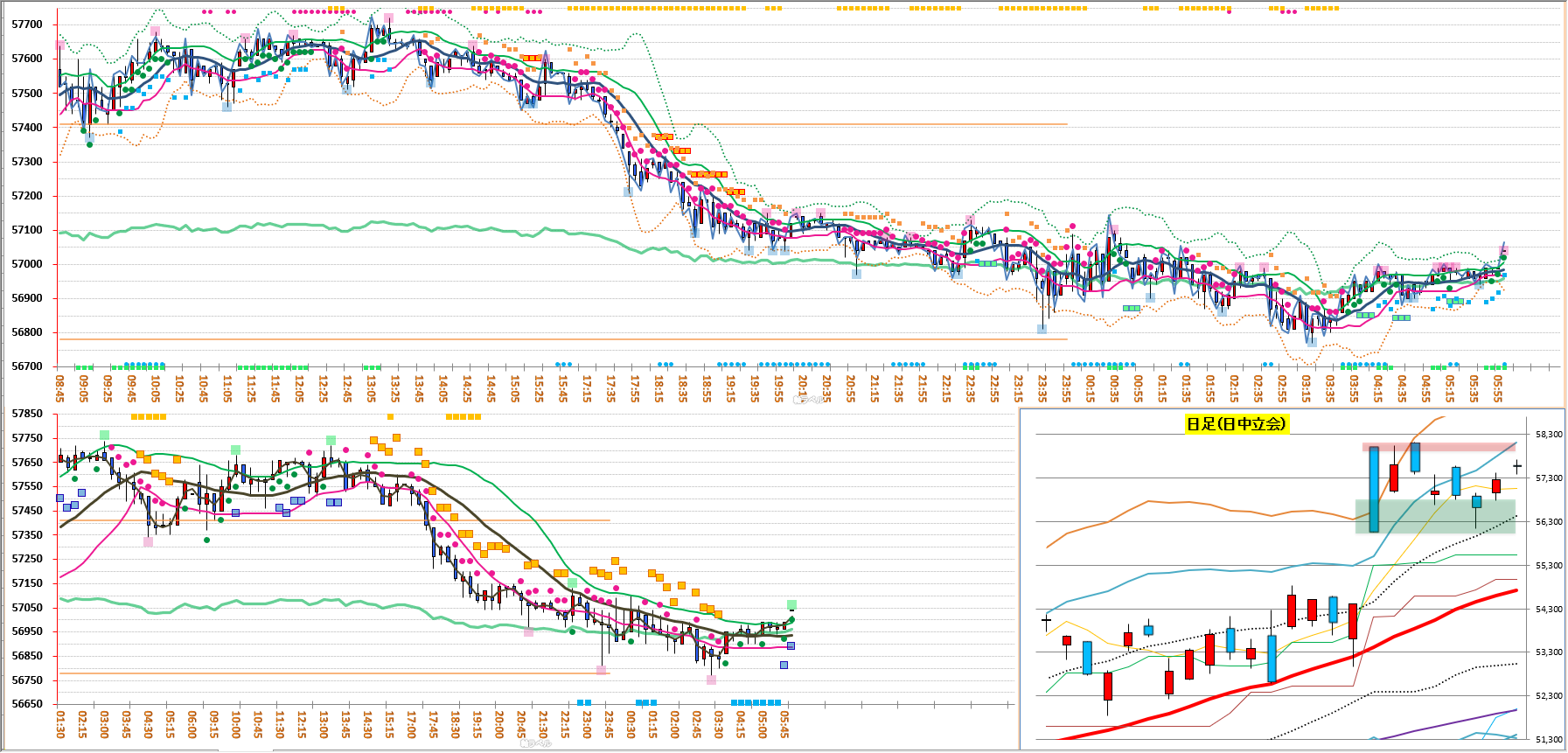Click the black cross marker at daily chart right edge

(x=1517, y=467)
